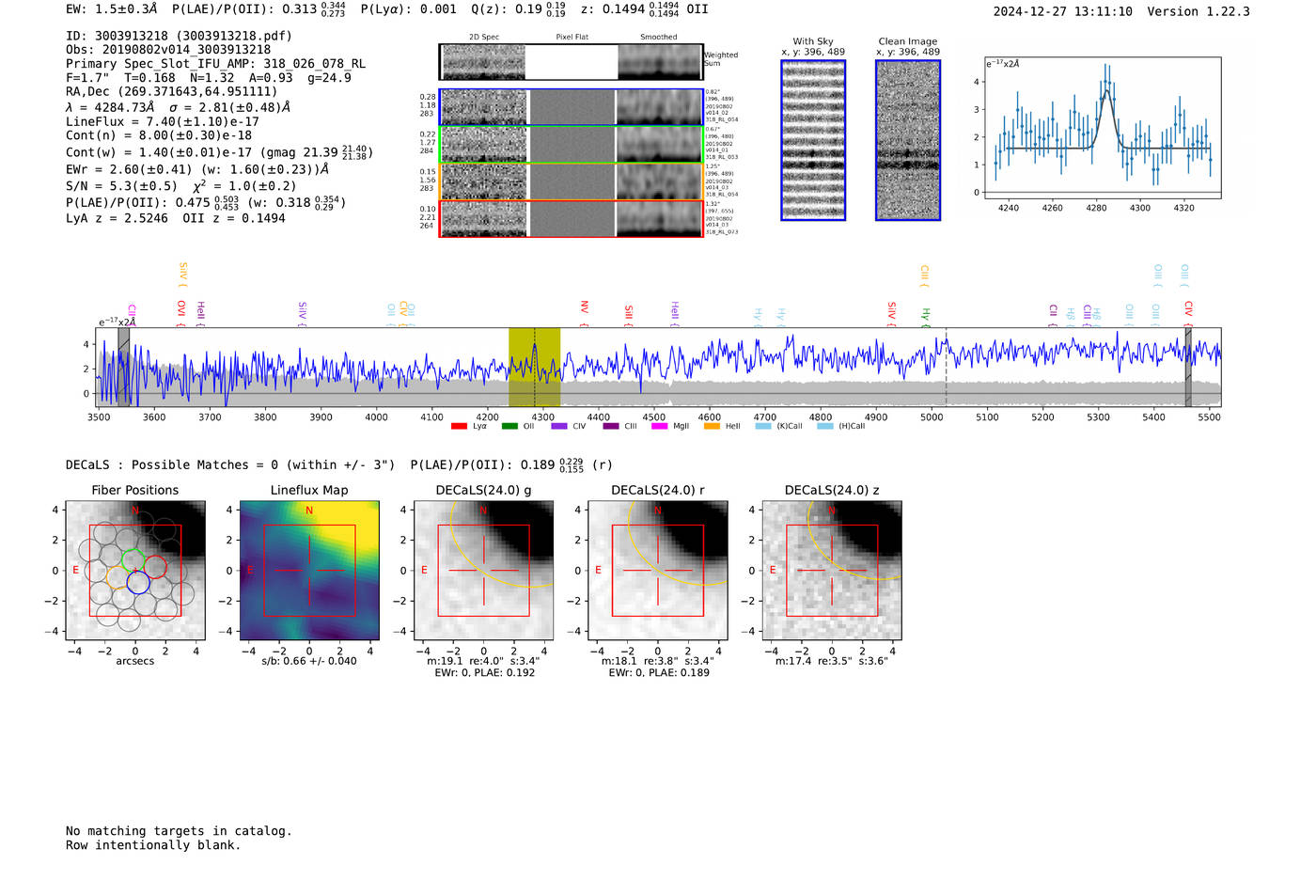The image size is (1316, 896).
Task: Open the Clean Image cutout
Action: point(908,140)
